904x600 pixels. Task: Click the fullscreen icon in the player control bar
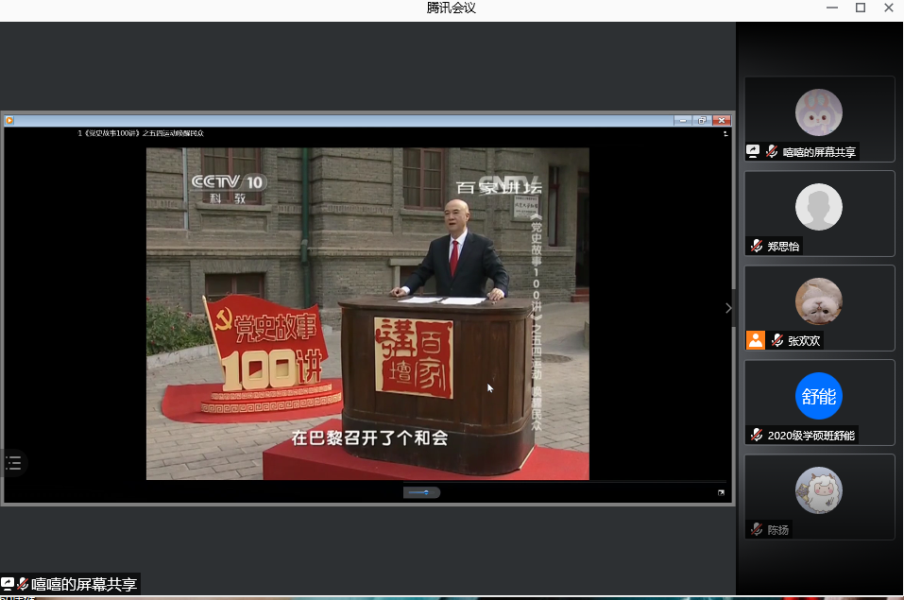[721, 492]
